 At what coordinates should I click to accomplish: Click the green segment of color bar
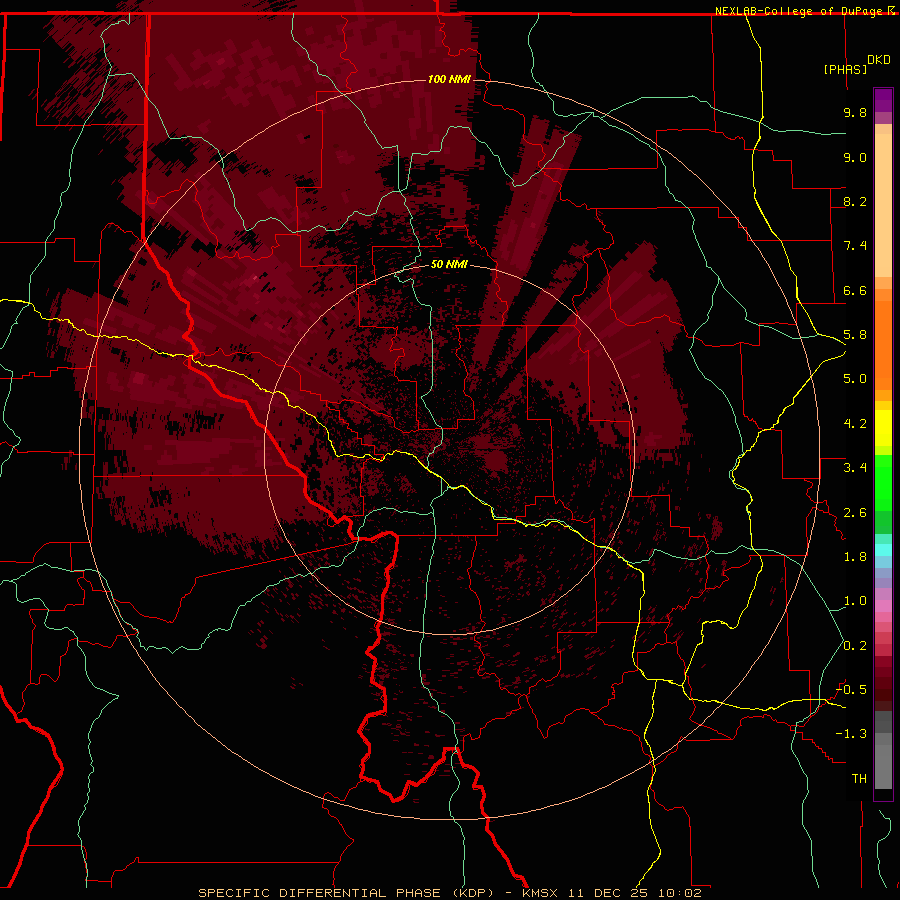pos(883,483)
